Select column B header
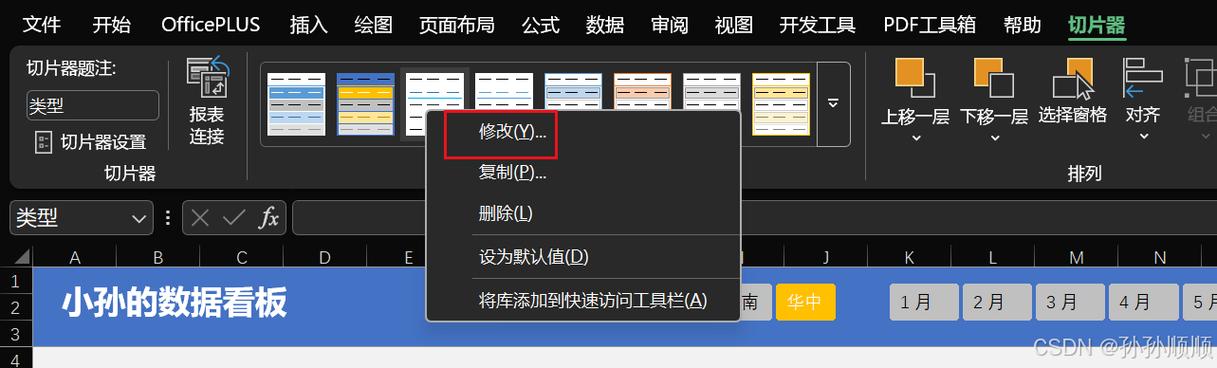The image size is (1217, 368). coord(158,258)
